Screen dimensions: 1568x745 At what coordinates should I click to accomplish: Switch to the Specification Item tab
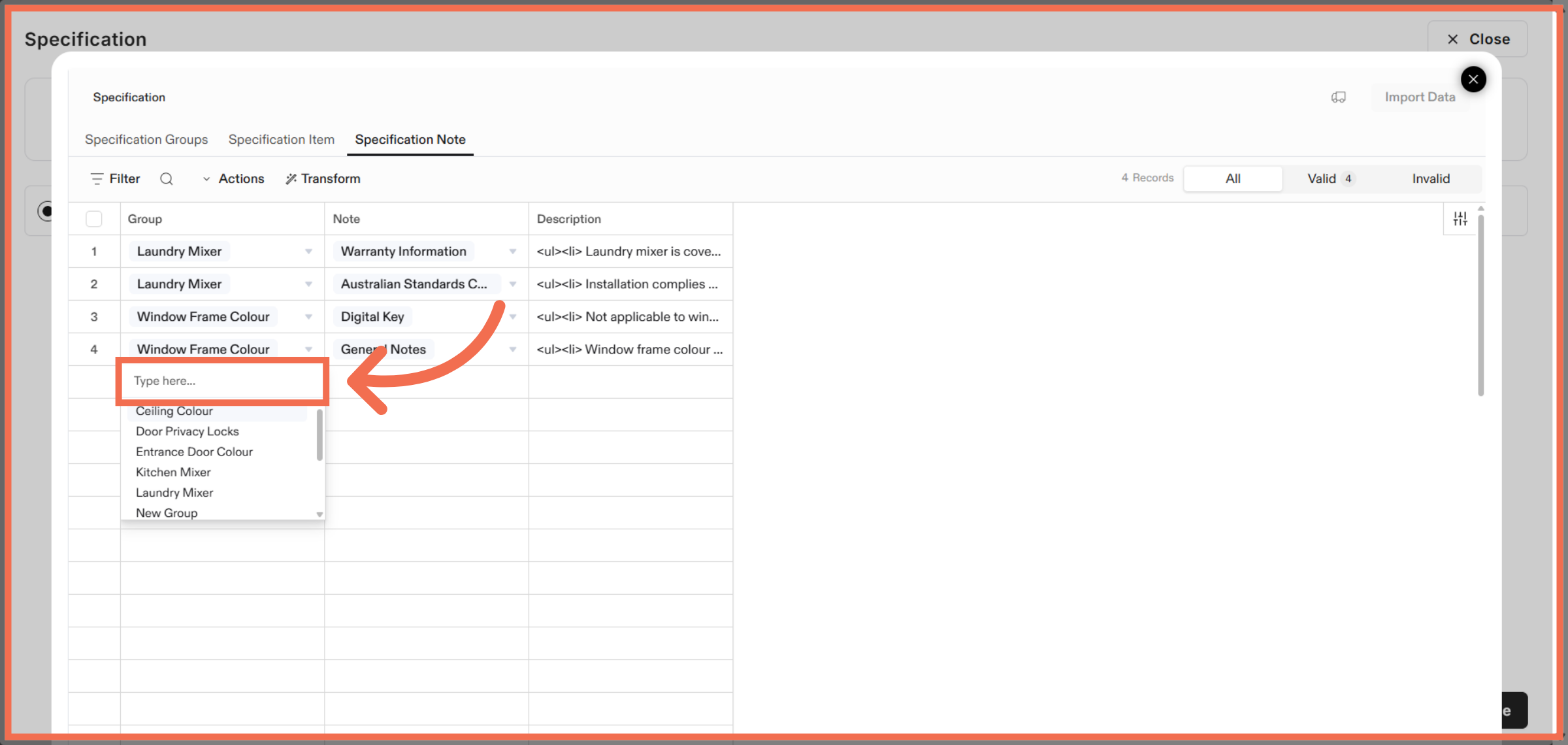pyautogui.click(x=282, y=139)
